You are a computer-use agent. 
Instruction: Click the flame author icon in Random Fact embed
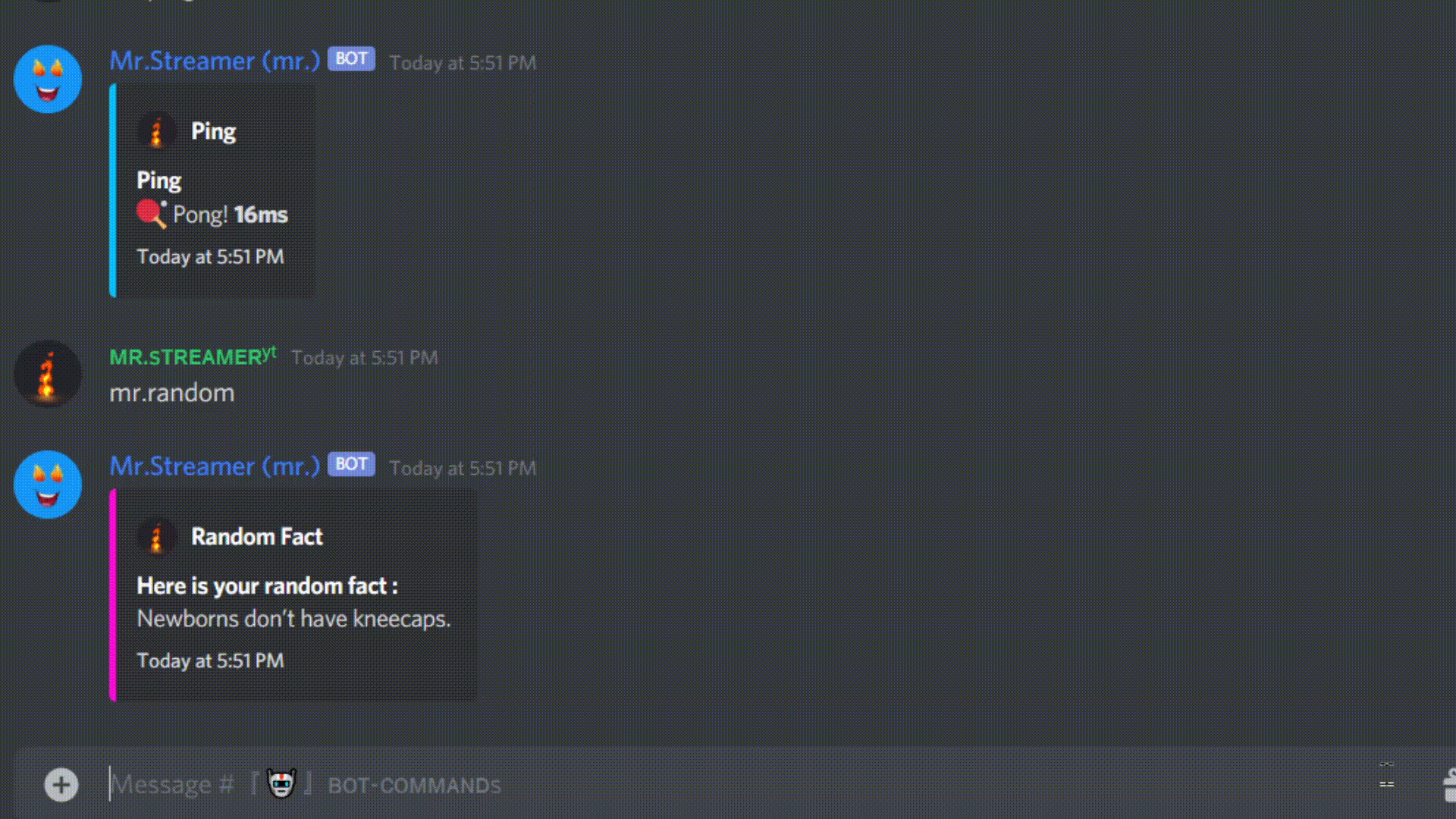click(x=157, y=537)
